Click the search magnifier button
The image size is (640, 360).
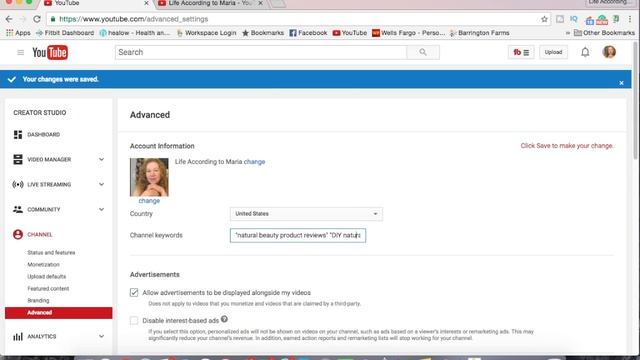pos(423,52)
